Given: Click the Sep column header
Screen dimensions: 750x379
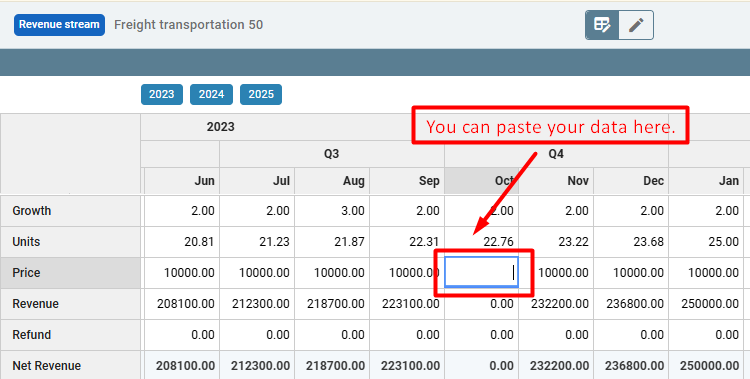Looking at the screenshot, I should 407,181.
